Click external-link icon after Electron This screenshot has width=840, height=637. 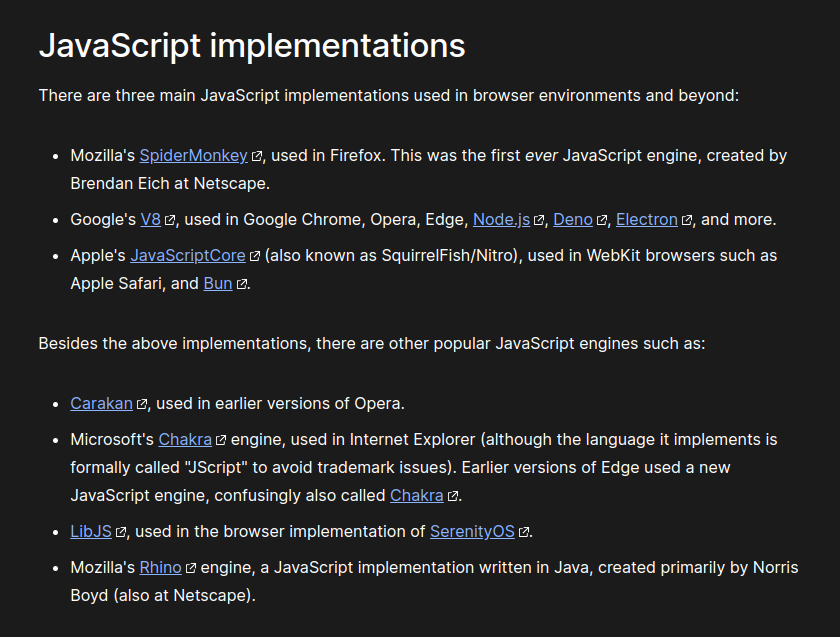point(687,220)
